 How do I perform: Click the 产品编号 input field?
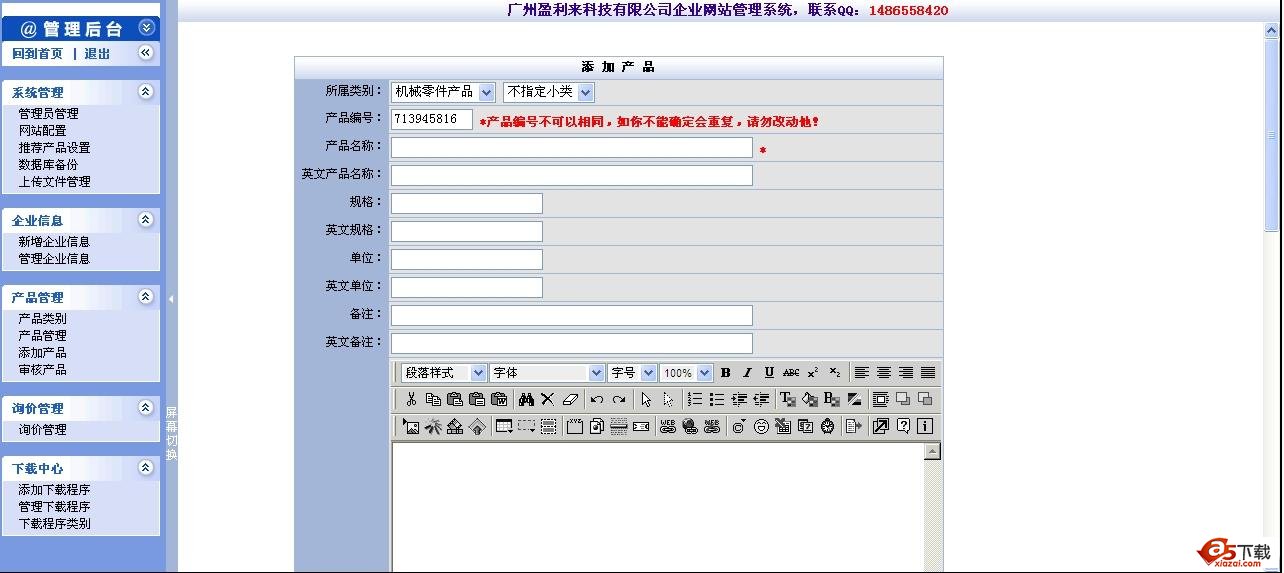point(432,120)
